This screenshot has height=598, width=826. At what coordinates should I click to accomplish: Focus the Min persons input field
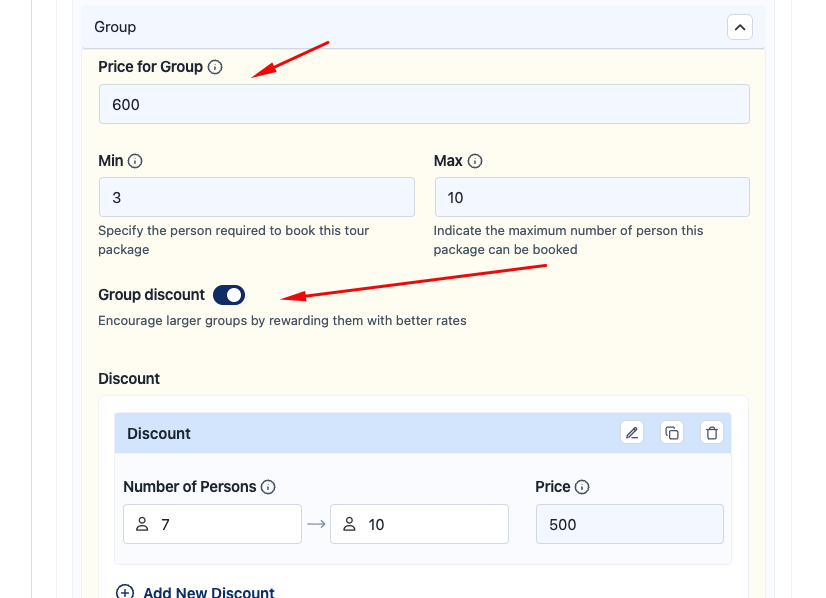[256, 198]
